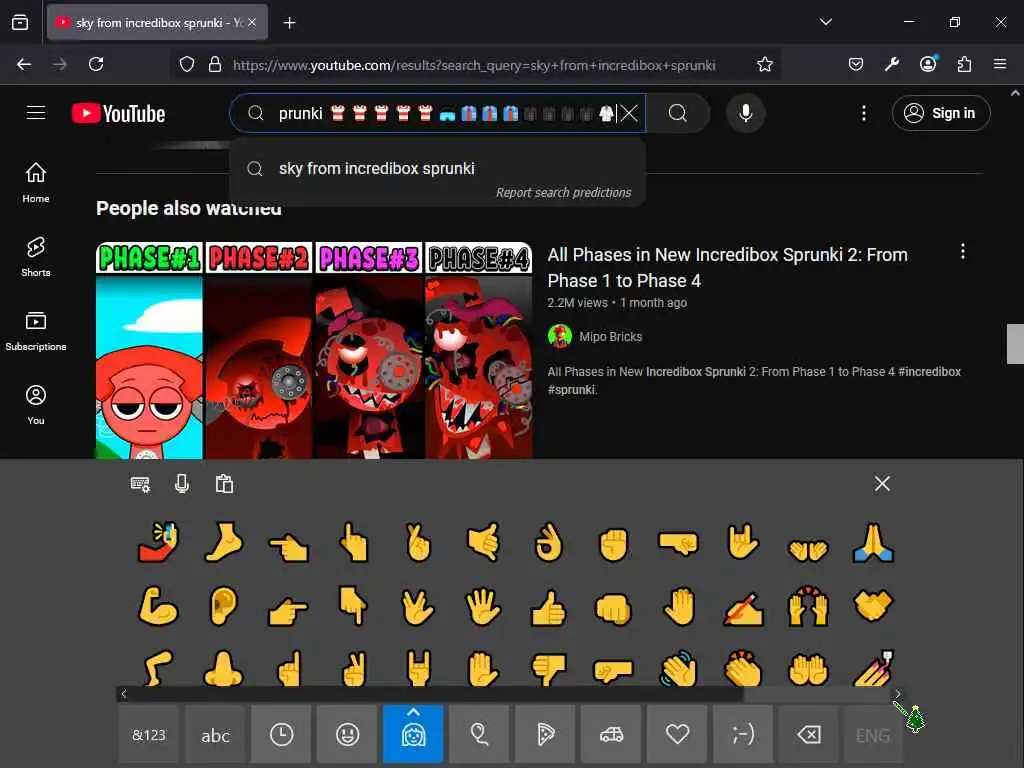Click the page vertical scrollbar thumb
The image size is (1024, 768).
tap(1015, 344)
